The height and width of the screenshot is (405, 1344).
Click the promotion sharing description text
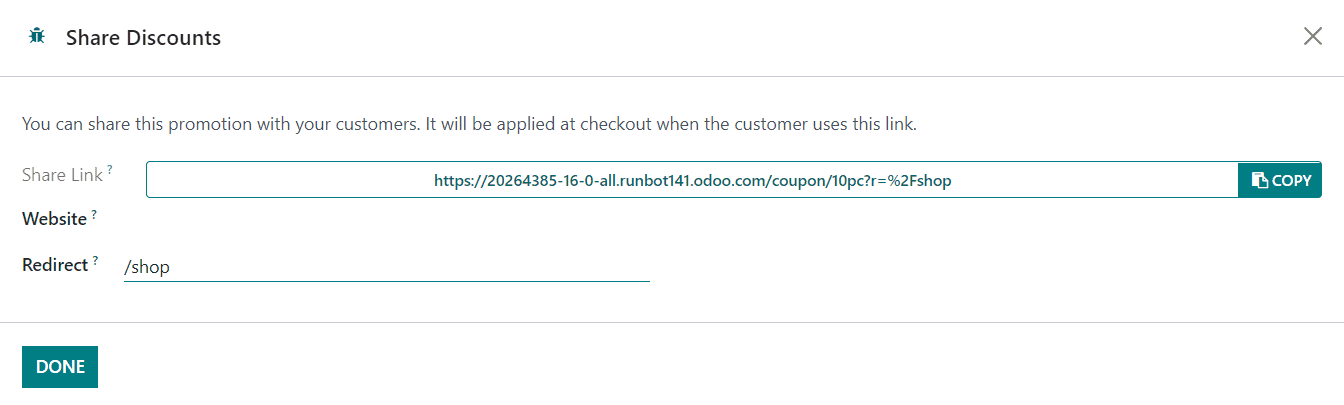click(x=469, y=125)
